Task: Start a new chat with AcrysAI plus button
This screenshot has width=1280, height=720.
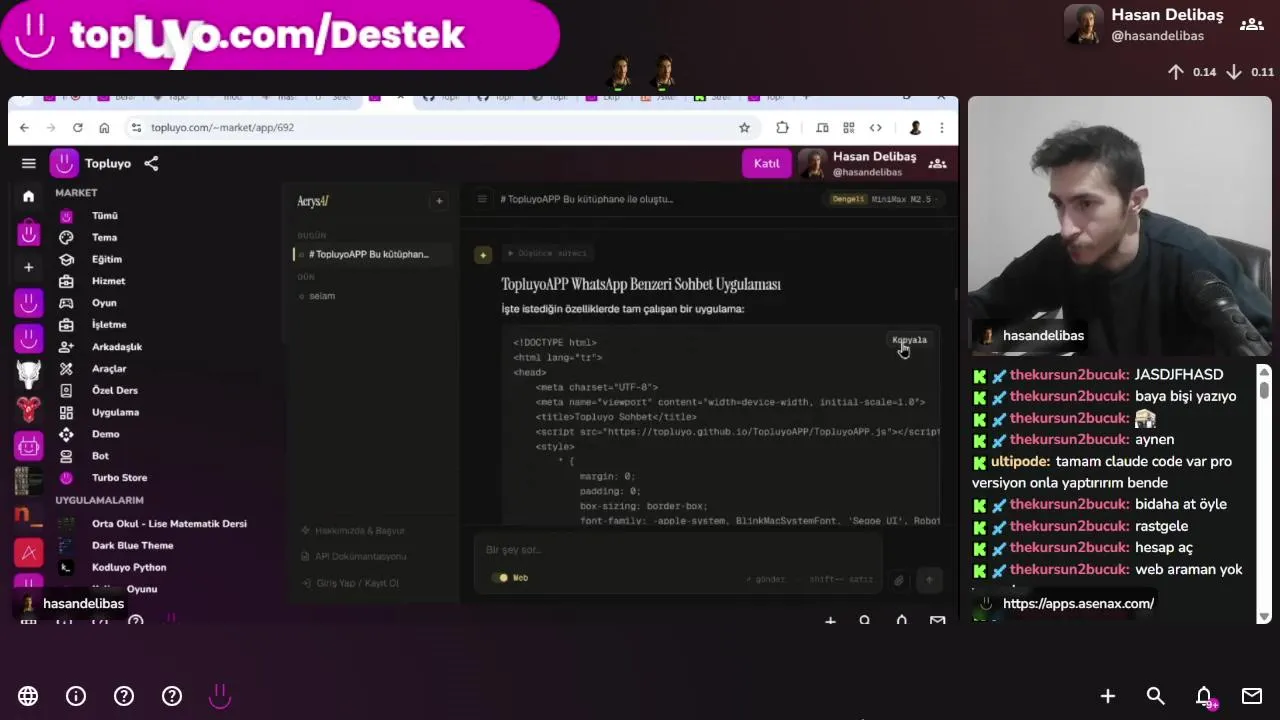Action: click(439, 201)
